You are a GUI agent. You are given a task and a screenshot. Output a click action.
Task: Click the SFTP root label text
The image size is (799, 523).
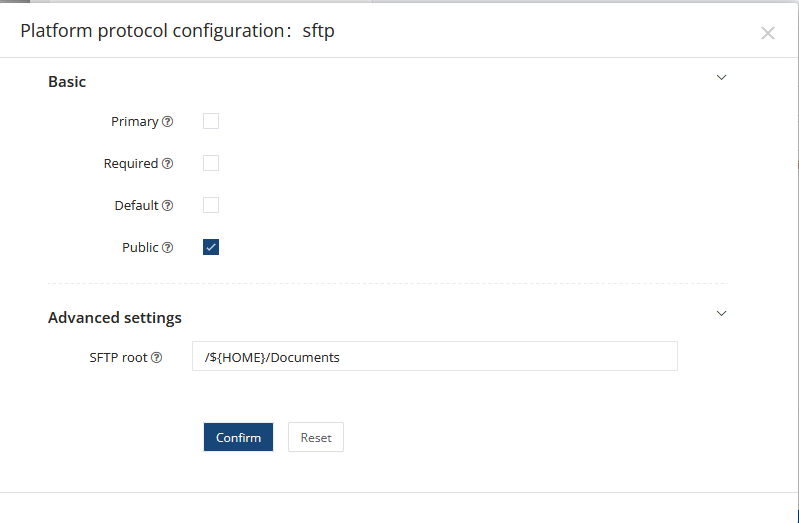point(118,358)
